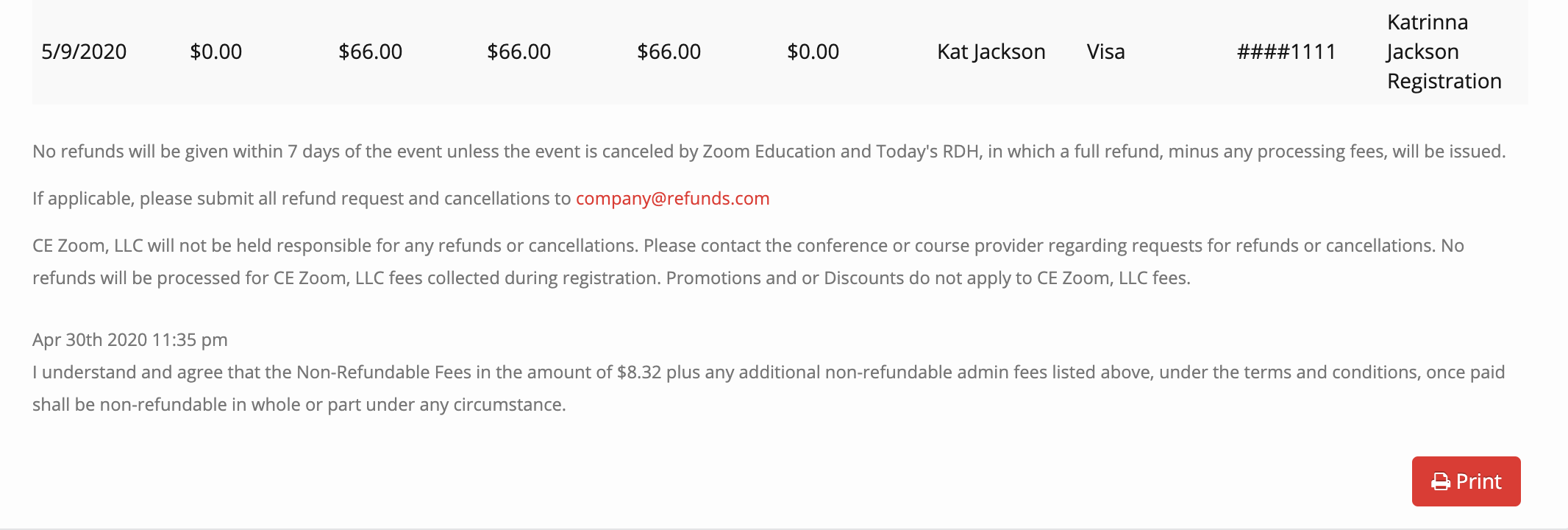Click the no refunds within 7 days paragraph
The image size is (1568, 530).
pyautogui.click(x=769, y=152)
